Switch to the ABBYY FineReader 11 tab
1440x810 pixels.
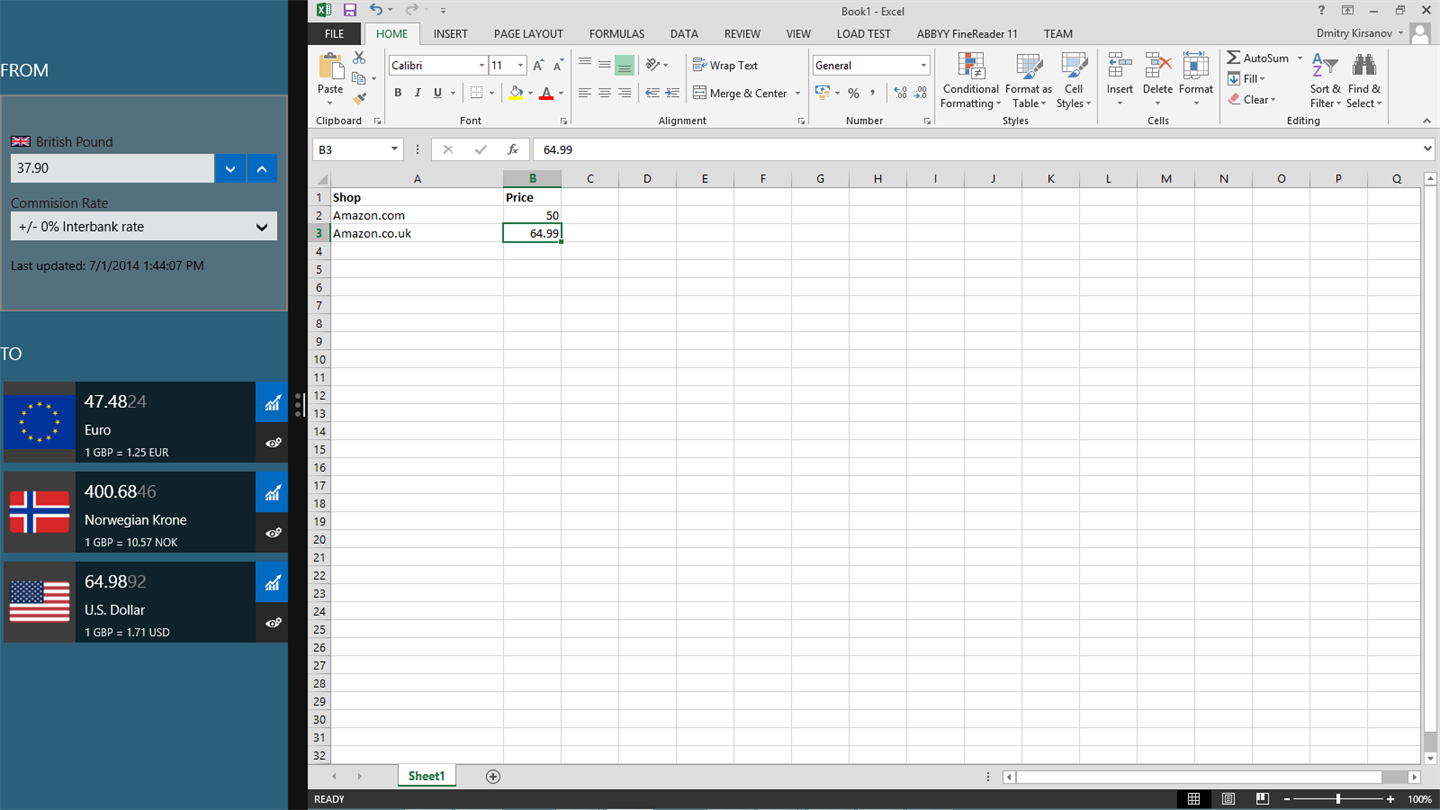(x=967, y=34)
